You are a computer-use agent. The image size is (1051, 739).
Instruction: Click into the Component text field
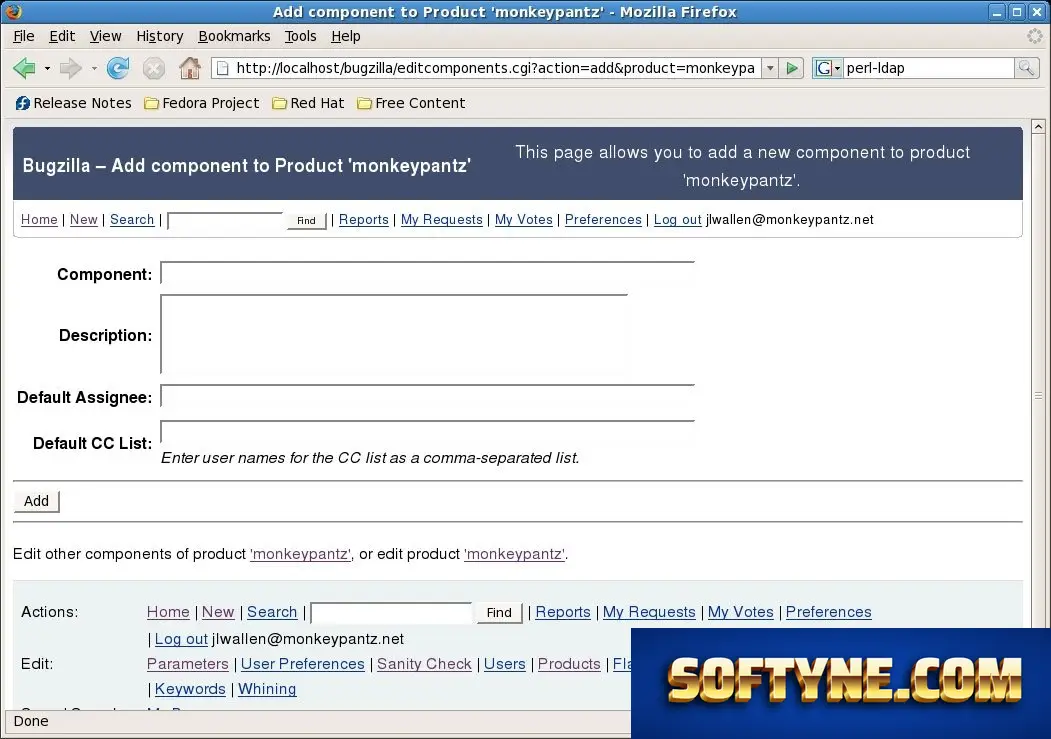428,273
